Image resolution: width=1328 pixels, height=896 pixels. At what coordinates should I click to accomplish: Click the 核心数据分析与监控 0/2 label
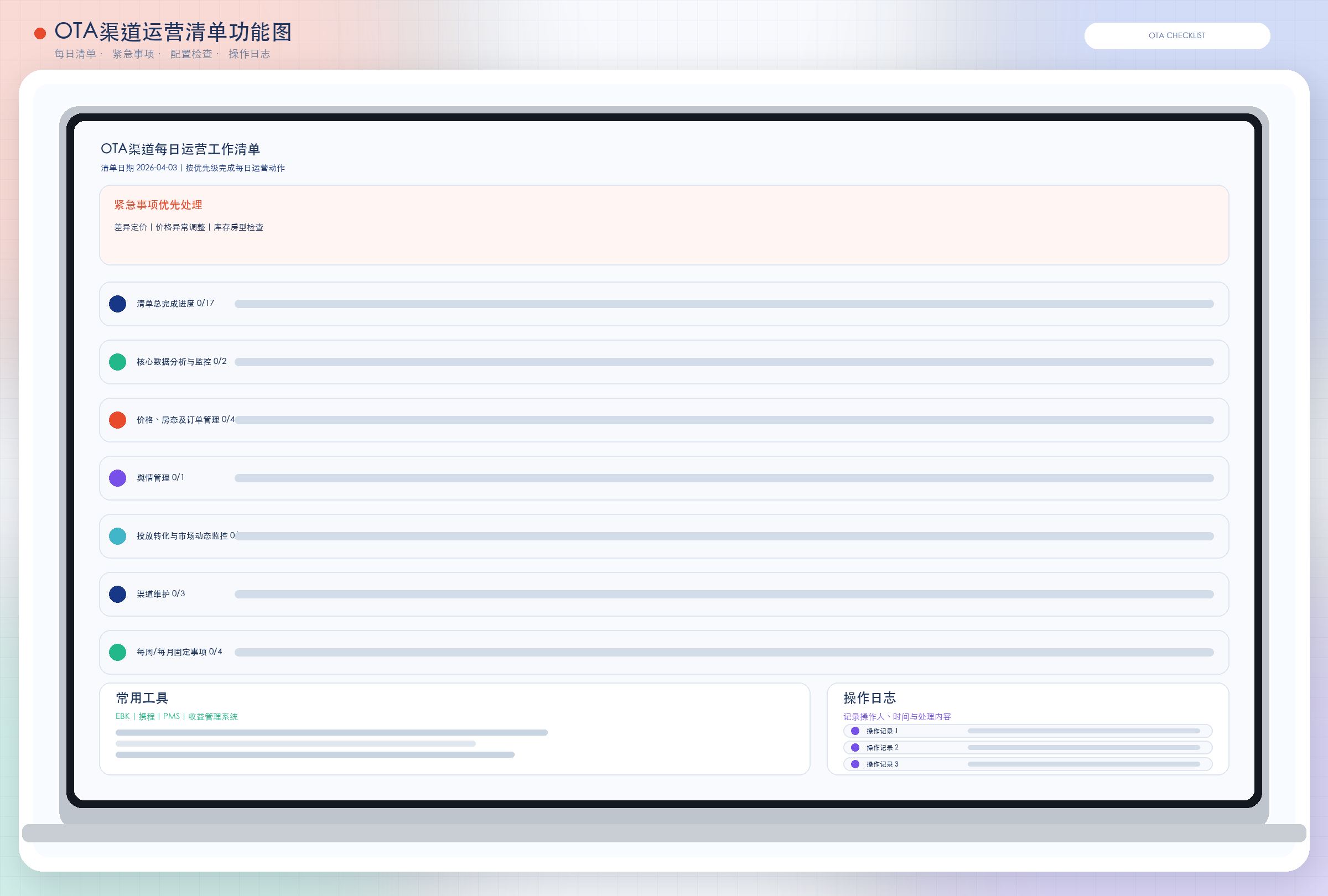[x=181, y=362]
